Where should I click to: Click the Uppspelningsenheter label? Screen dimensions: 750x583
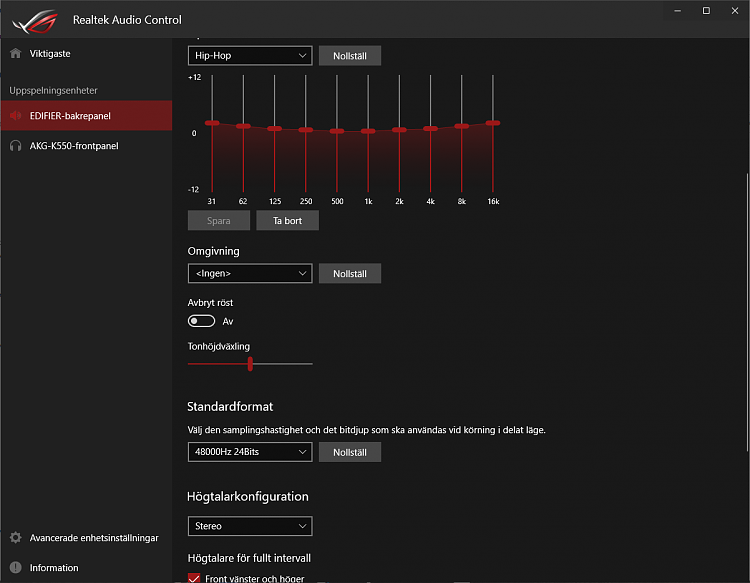[53, 90]
